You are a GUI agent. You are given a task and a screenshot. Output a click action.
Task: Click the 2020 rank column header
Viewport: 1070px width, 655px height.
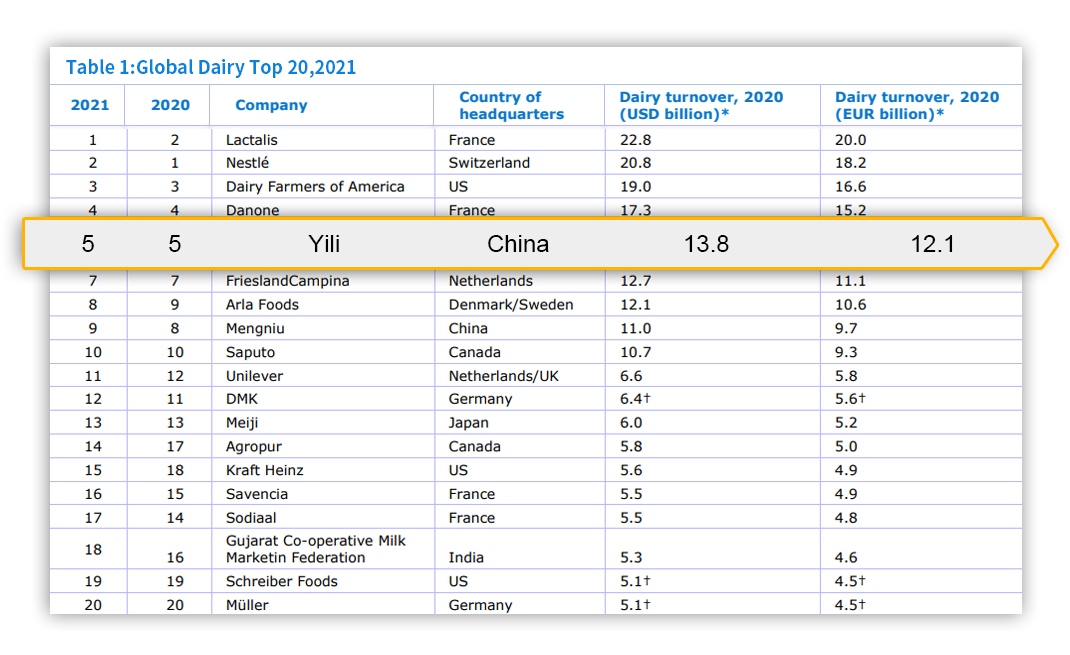[170, 105]
